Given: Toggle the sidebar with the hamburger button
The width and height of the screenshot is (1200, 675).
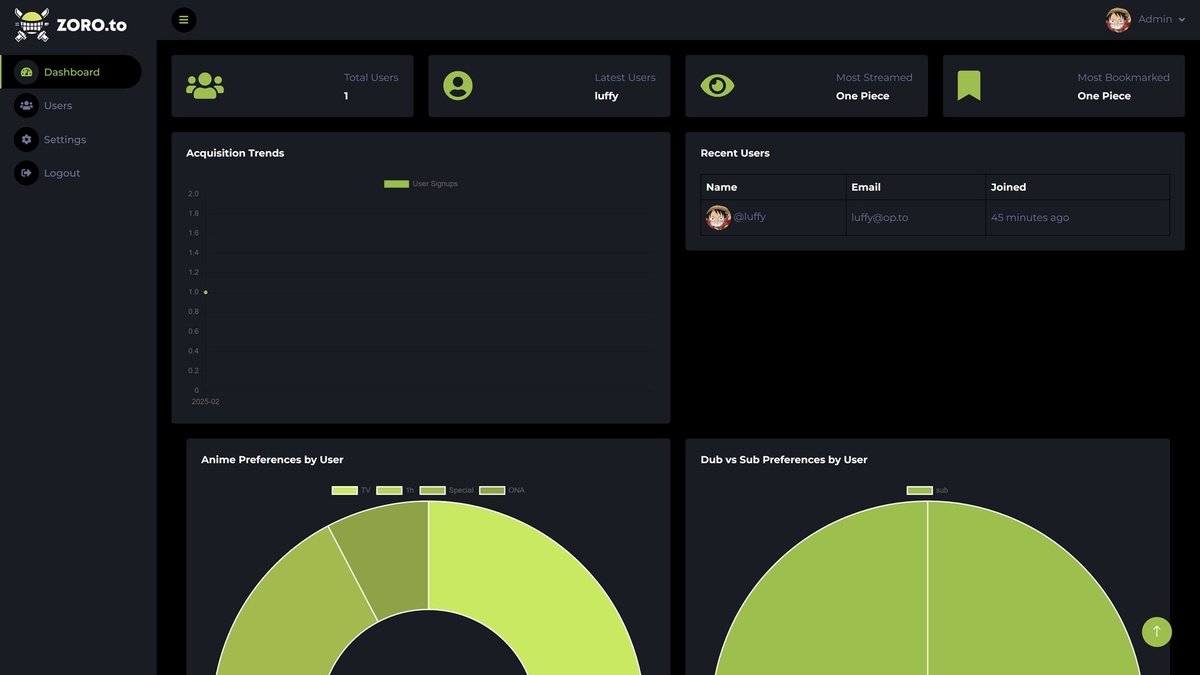Looking at the screenshot, I should tap(184, 20).
